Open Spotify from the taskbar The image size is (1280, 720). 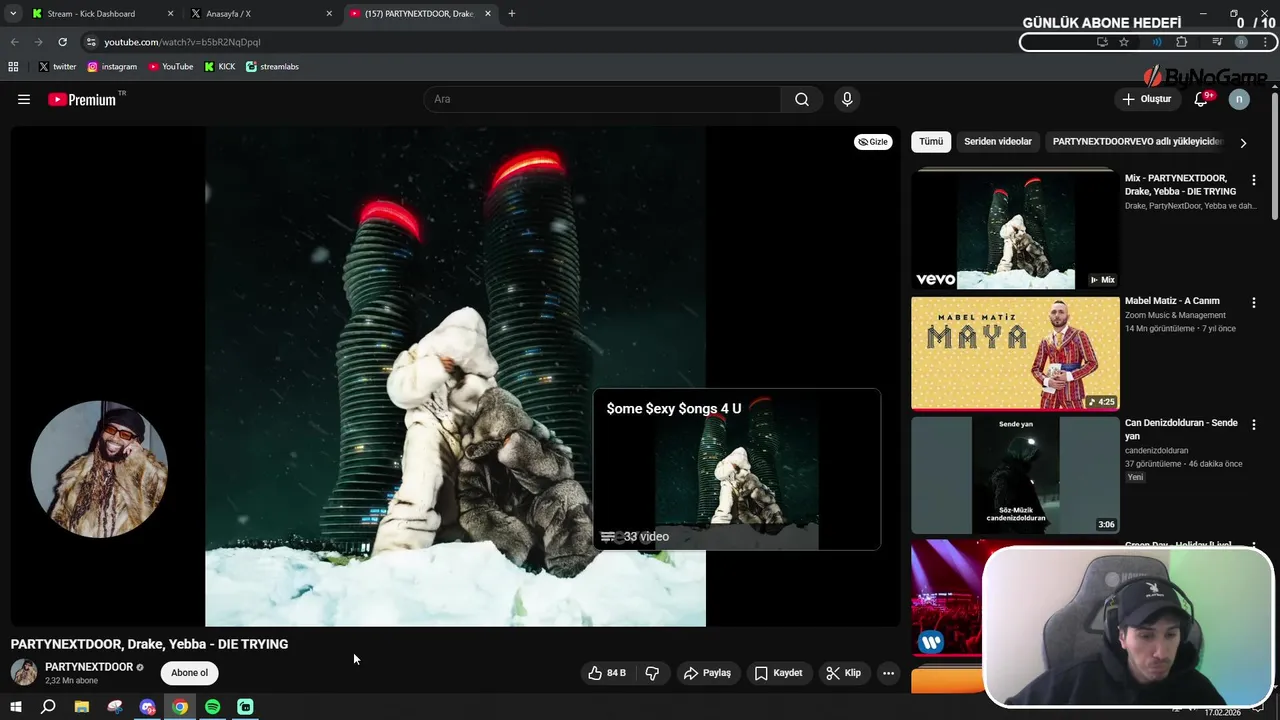pos(213,707)
